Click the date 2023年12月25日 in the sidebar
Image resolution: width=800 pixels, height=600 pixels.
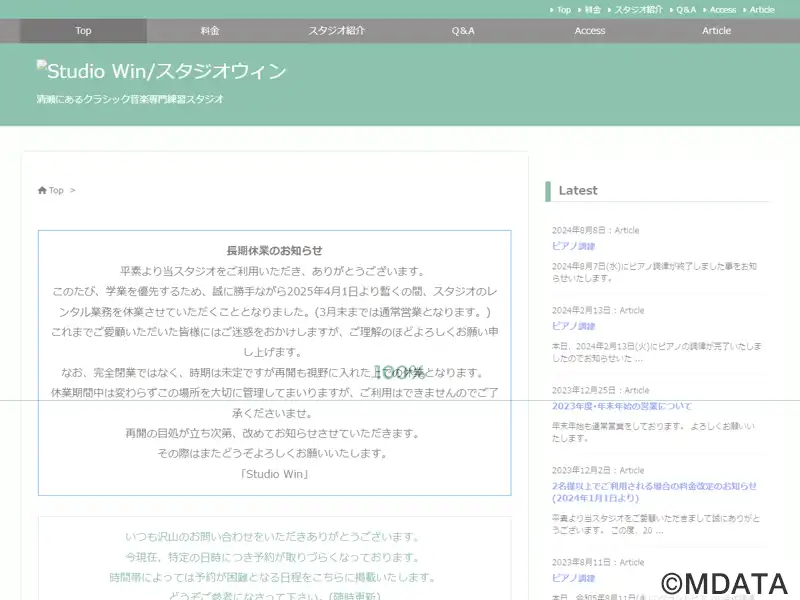point(584,390)
